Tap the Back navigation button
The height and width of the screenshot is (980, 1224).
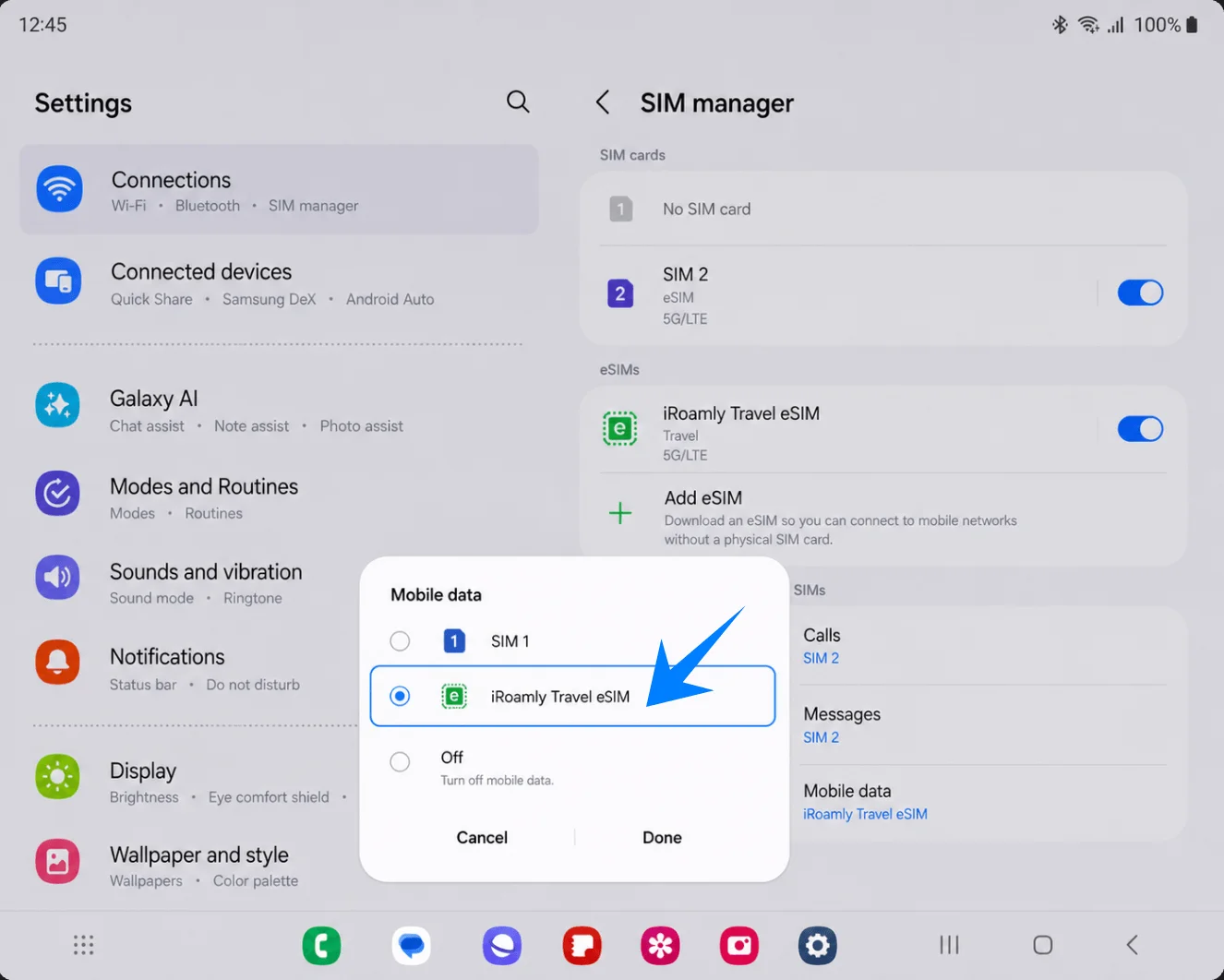[x=1133, y=945]
